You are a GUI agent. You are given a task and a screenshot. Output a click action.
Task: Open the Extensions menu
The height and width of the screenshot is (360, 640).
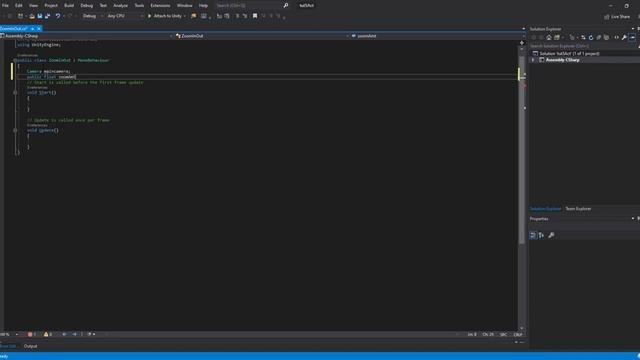160,6
